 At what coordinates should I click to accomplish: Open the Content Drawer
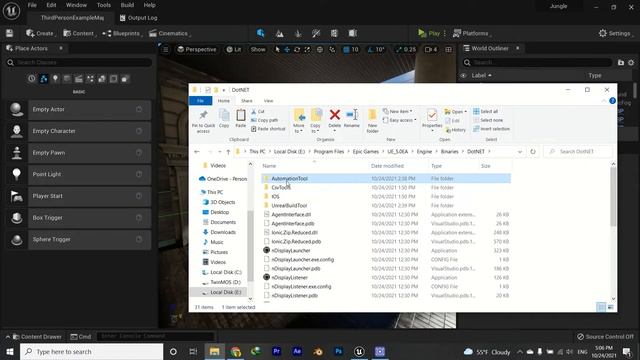(x=37, y=337)
